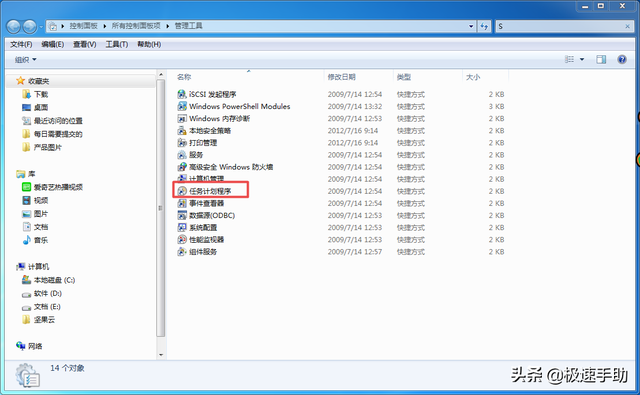
Task: Click navigation pane scroll down arrow
Action: 161,355
